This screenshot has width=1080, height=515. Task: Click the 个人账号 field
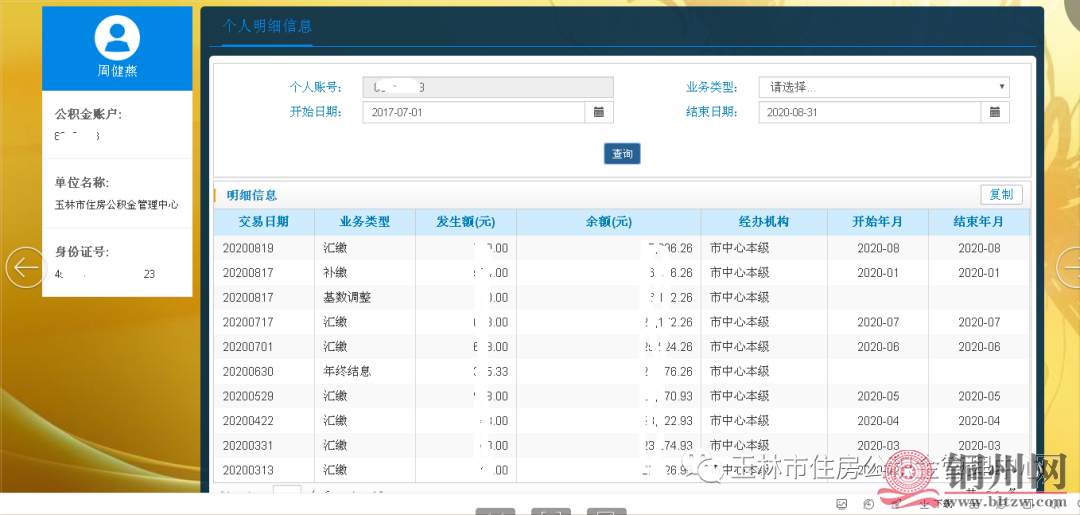tap(487, 87)
